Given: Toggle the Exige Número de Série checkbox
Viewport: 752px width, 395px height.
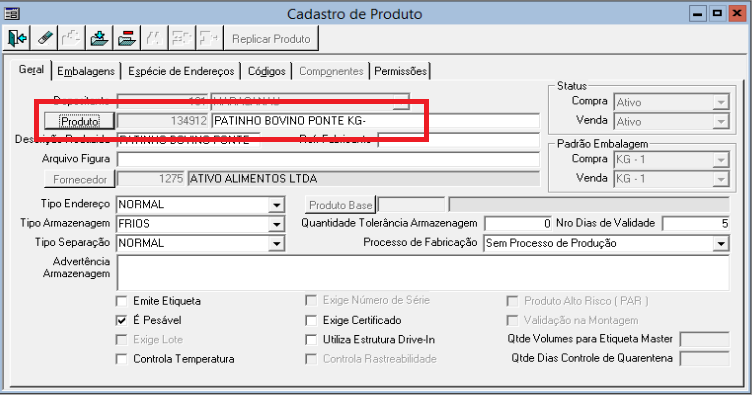Looking at the screenshot, I should pyautogui.click(x=311, y=301).
